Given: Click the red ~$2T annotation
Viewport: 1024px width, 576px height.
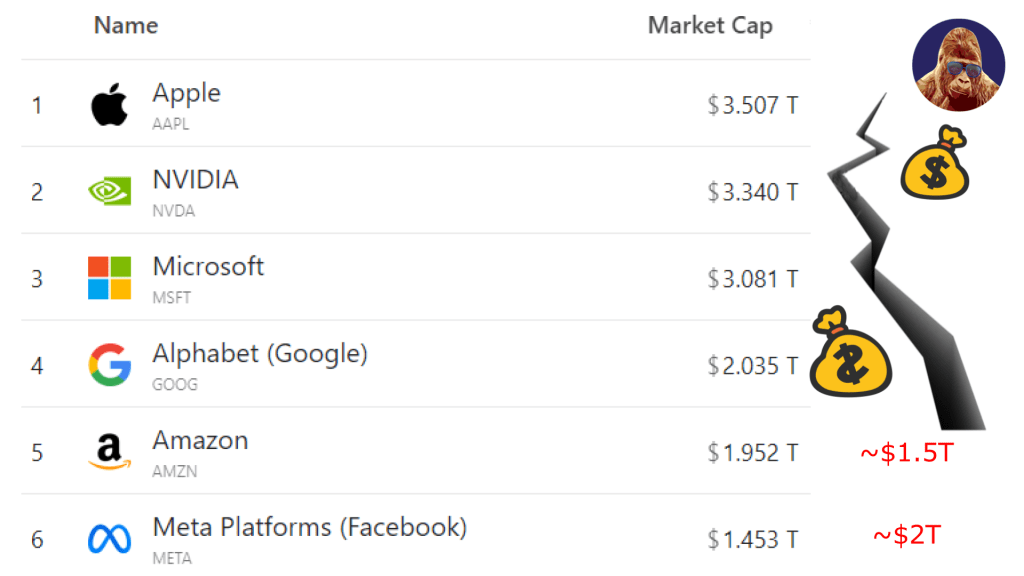Looking at the screenshot, I should (907, 536).
